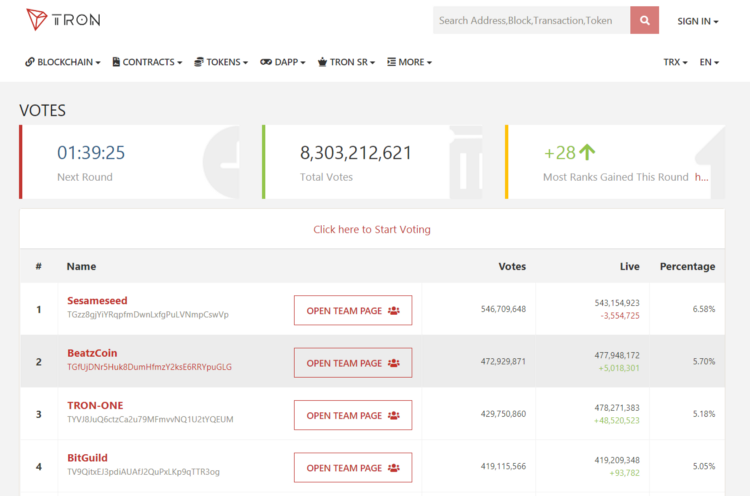Click Sesameseed's vote count 546,709,648
The image size is (750, 496).
(503, 309)
